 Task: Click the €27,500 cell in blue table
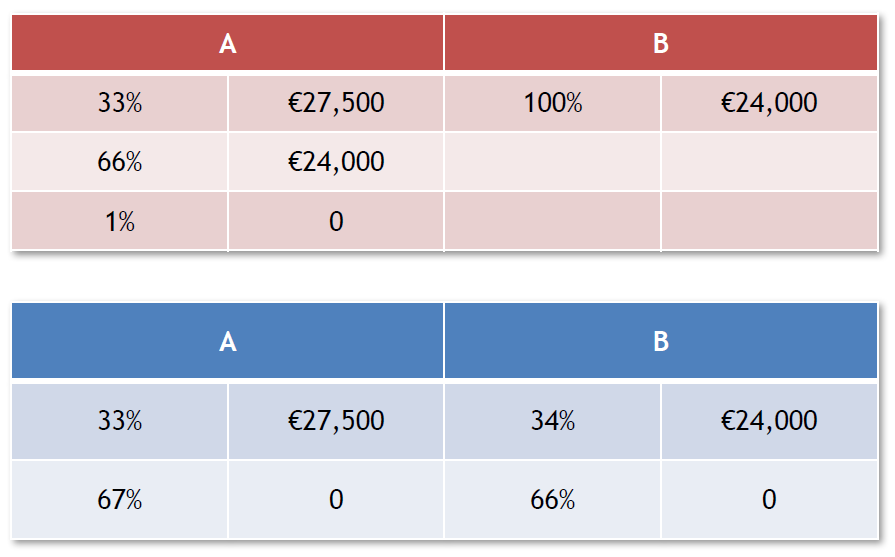(x=336, y=421)
